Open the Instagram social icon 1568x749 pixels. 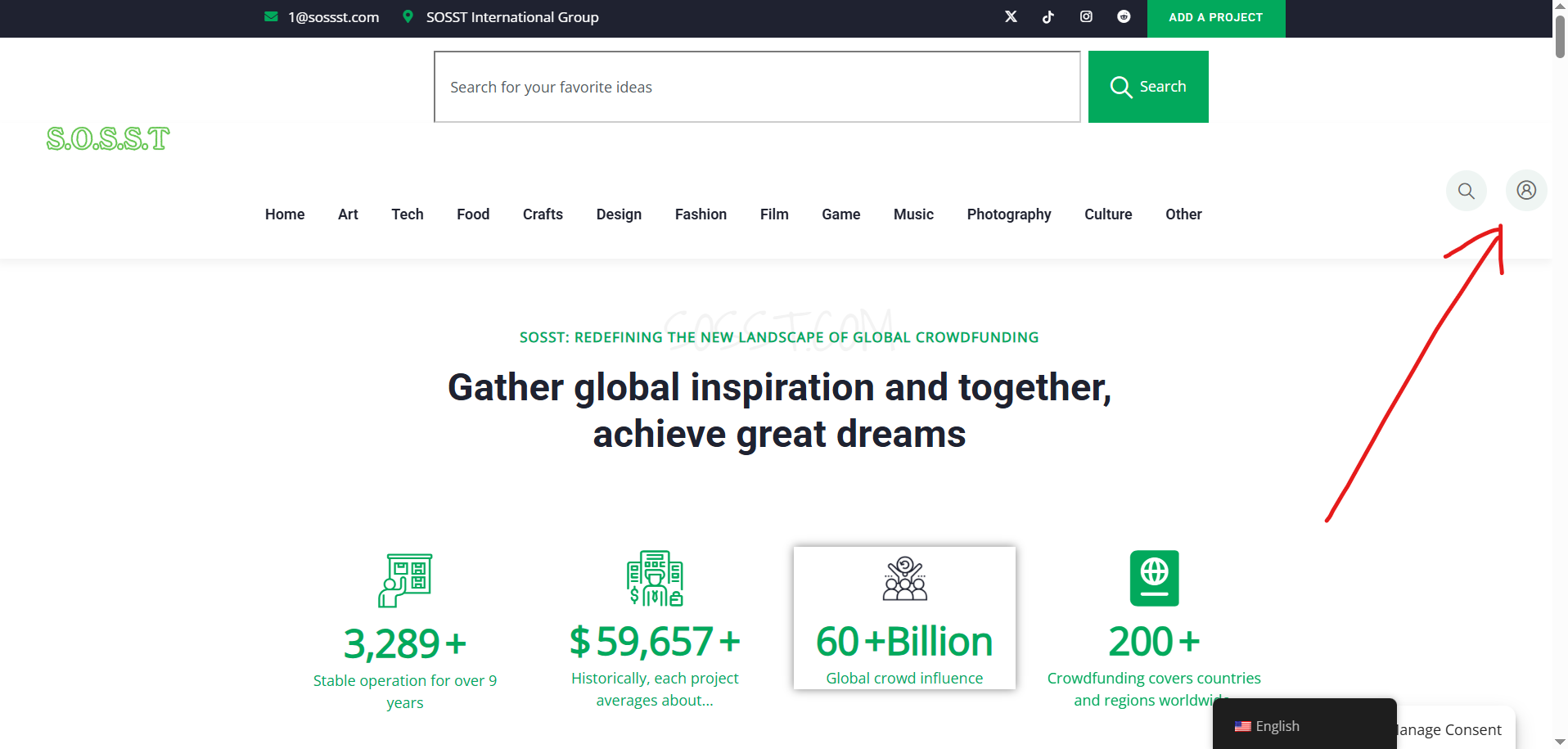(x=1086, y=16)
